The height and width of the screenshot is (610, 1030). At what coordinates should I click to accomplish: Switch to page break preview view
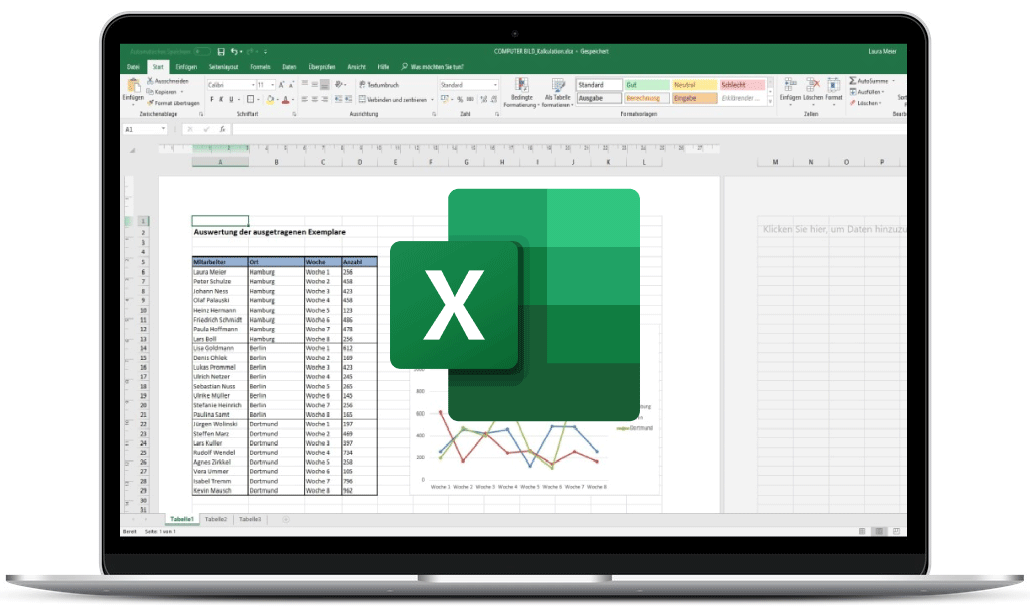pyautogui.click(x=896, y=531)
